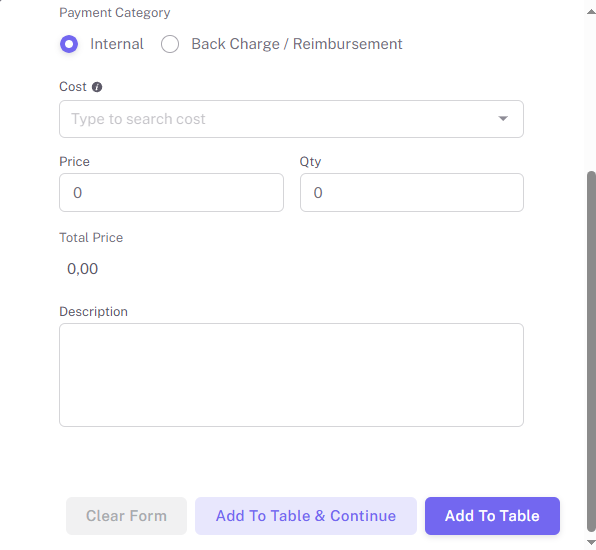Select the Internal radio button
The height and width of the screenshot is (550, 596).
pos(69,44)
